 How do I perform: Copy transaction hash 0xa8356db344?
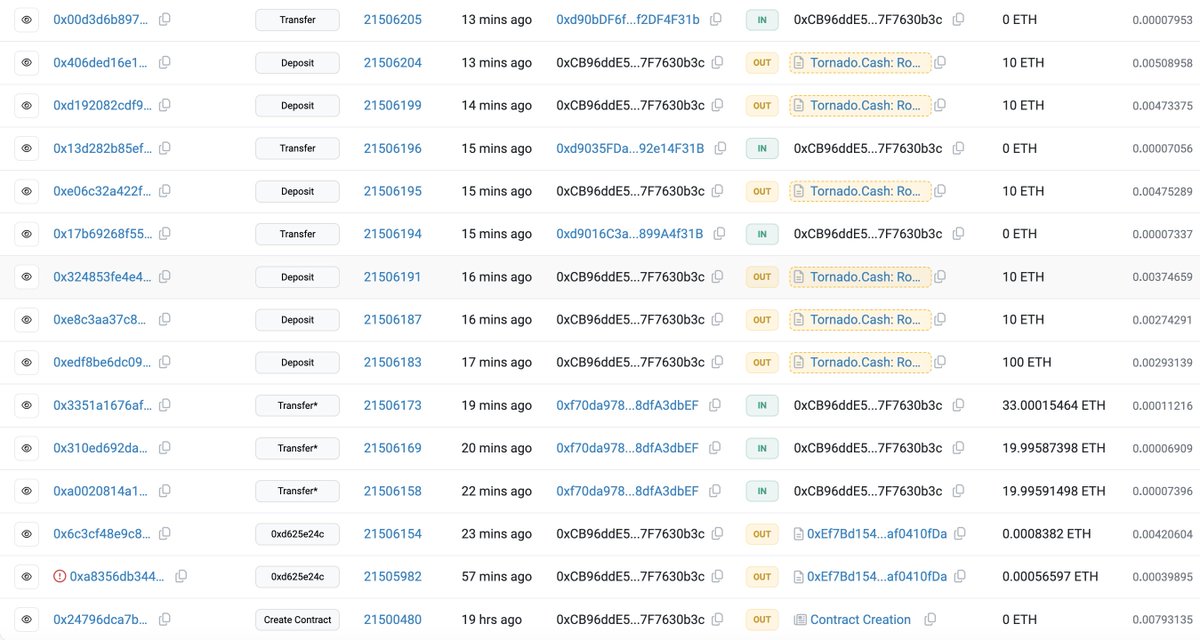click(x=181, y=576)
